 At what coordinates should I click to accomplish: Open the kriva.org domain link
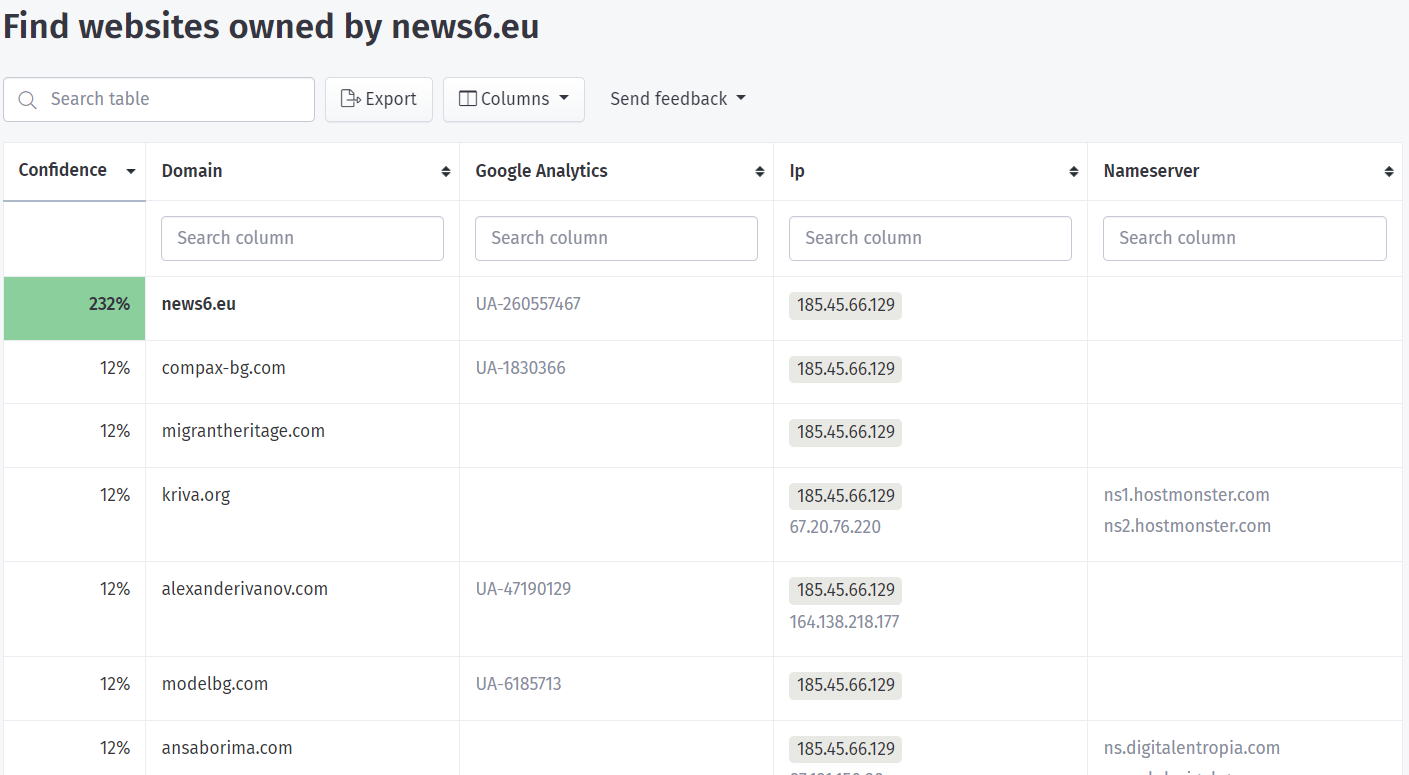click(x=196, y=495)
